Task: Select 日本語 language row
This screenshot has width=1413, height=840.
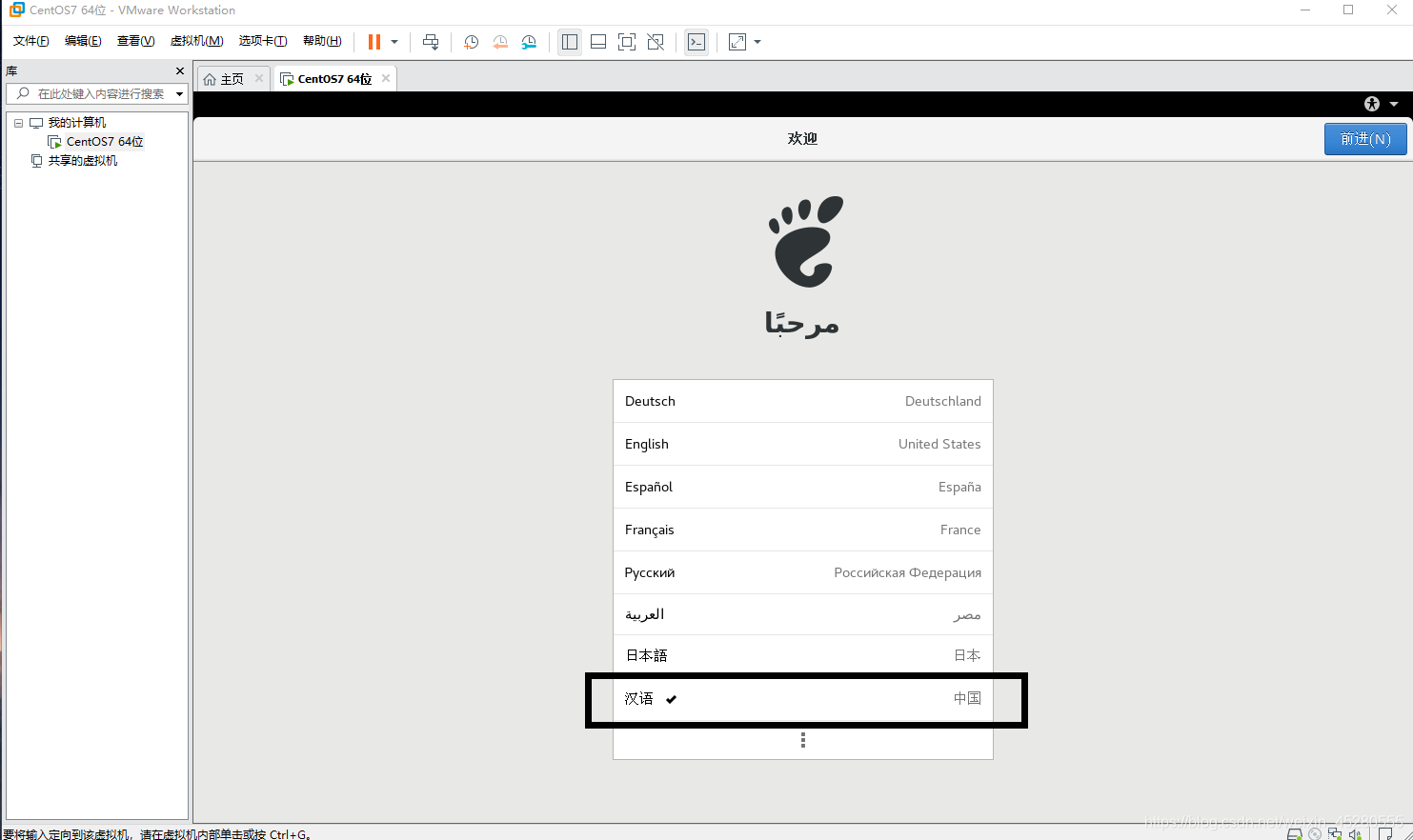Action: tap(803, 655)
